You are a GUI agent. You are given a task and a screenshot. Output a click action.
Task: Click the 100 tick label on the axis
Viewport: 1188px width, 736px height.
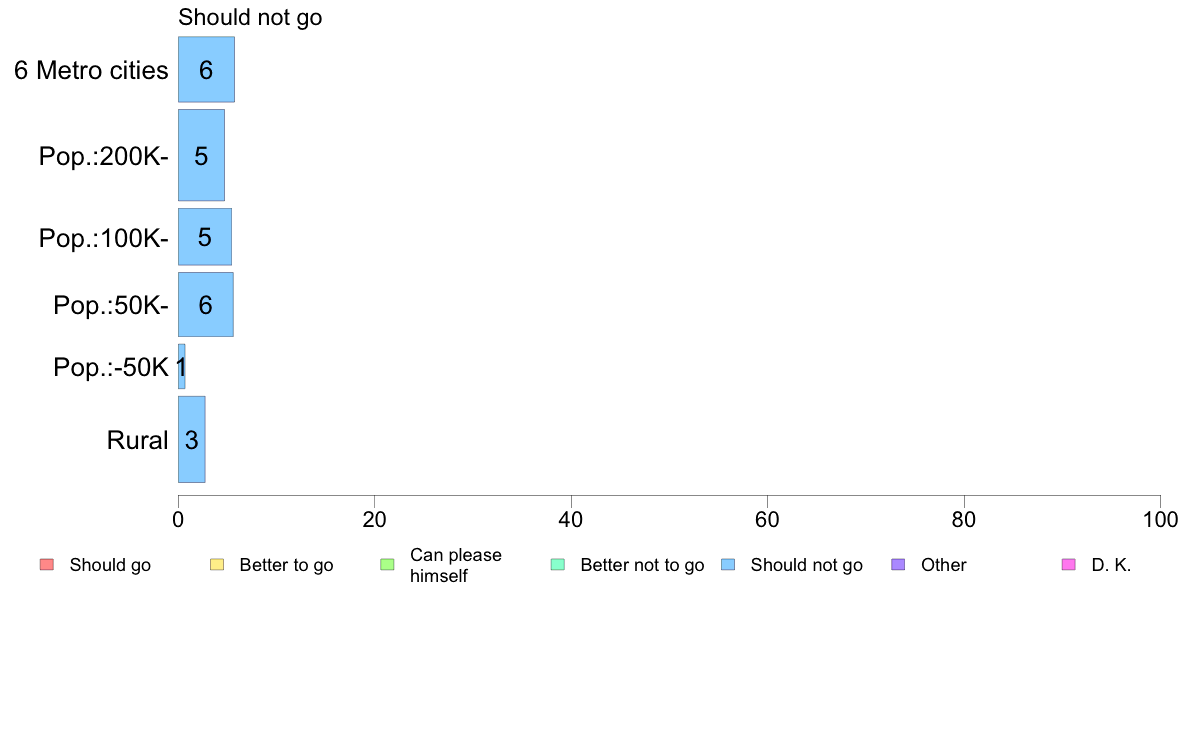[x=1160, y=519]
